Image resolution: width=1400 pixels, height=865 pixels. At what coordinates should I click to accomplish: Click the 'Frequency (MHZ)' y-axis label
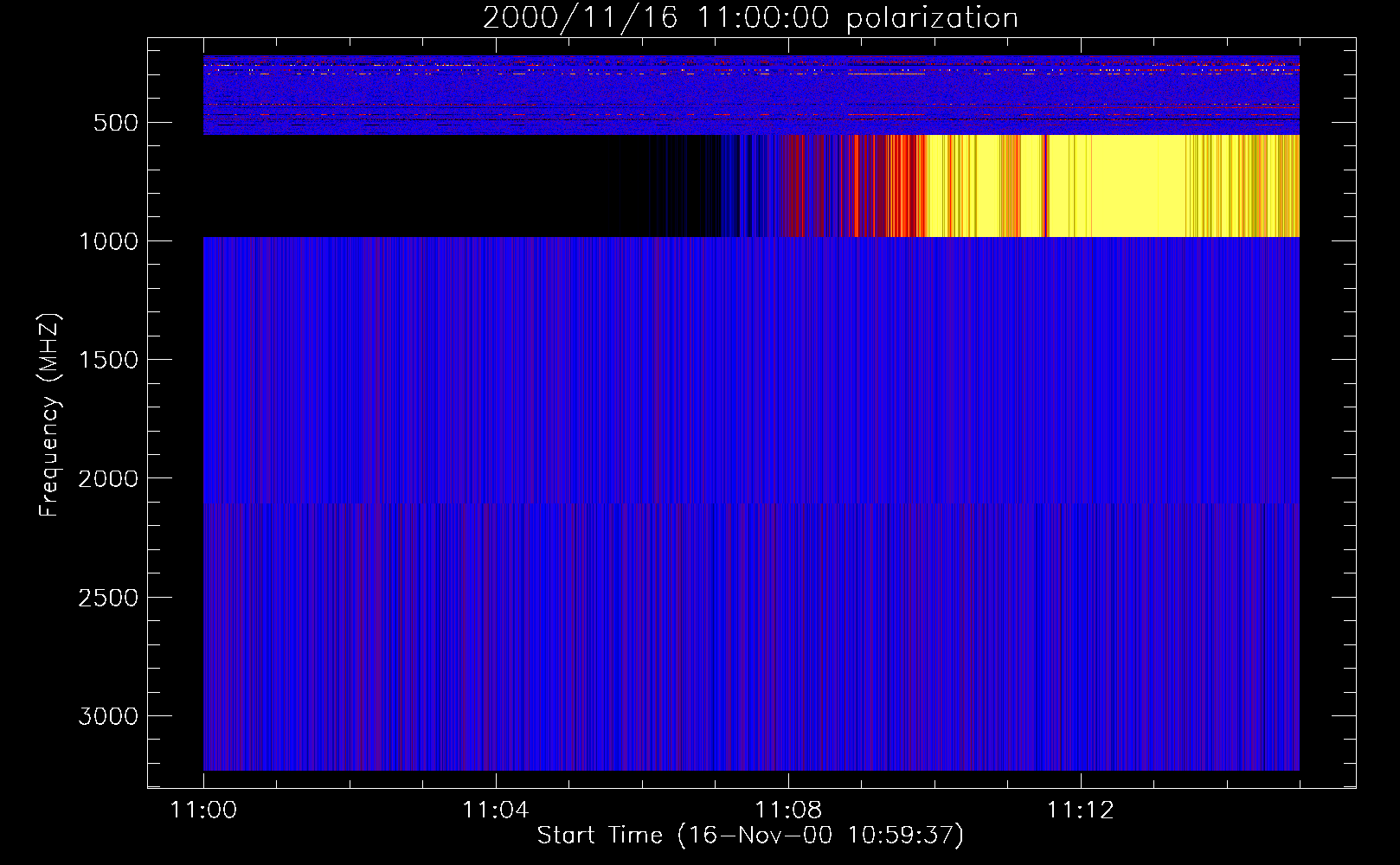coord(48,415)
